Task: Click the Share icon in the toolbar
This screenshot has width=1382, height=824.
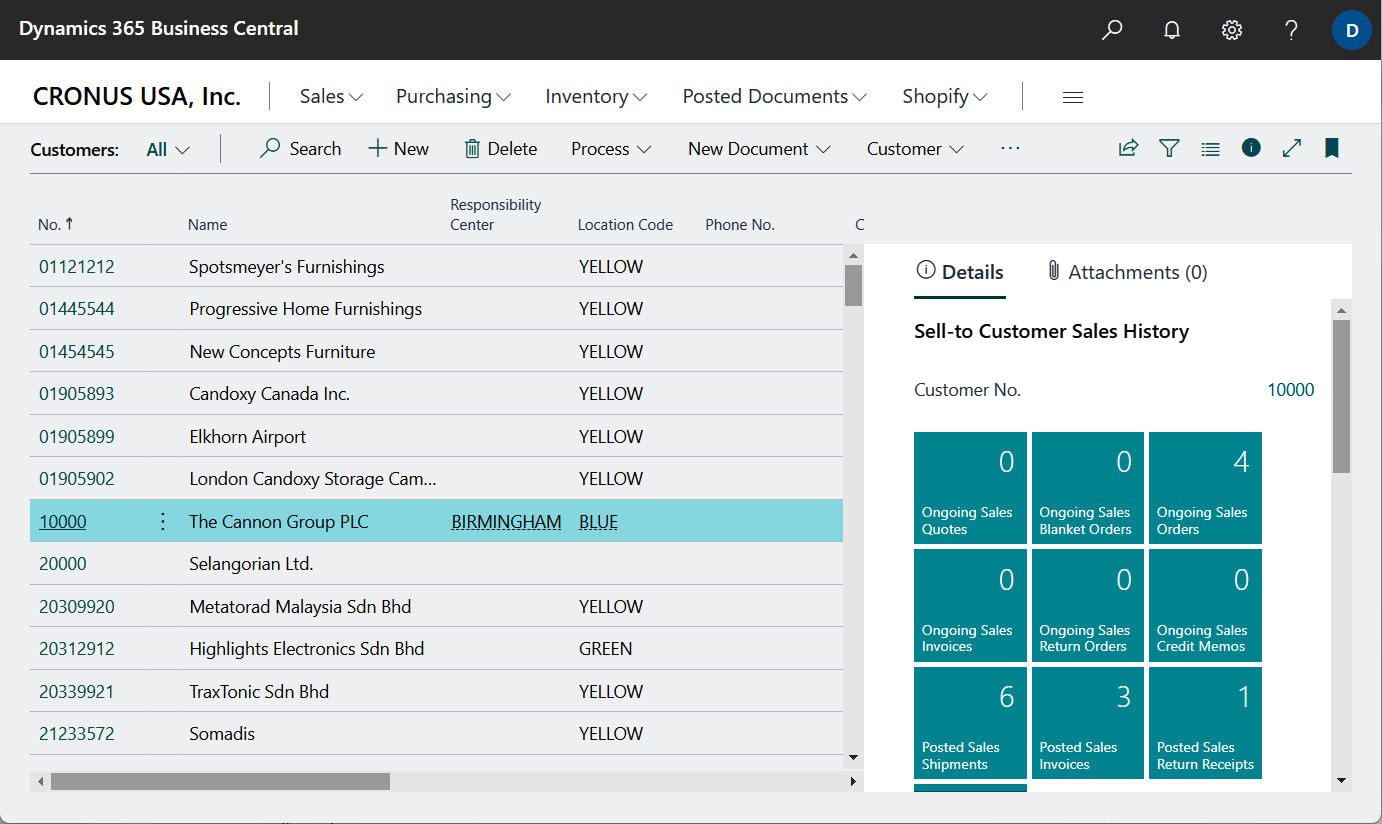Action: point(1128,148)
